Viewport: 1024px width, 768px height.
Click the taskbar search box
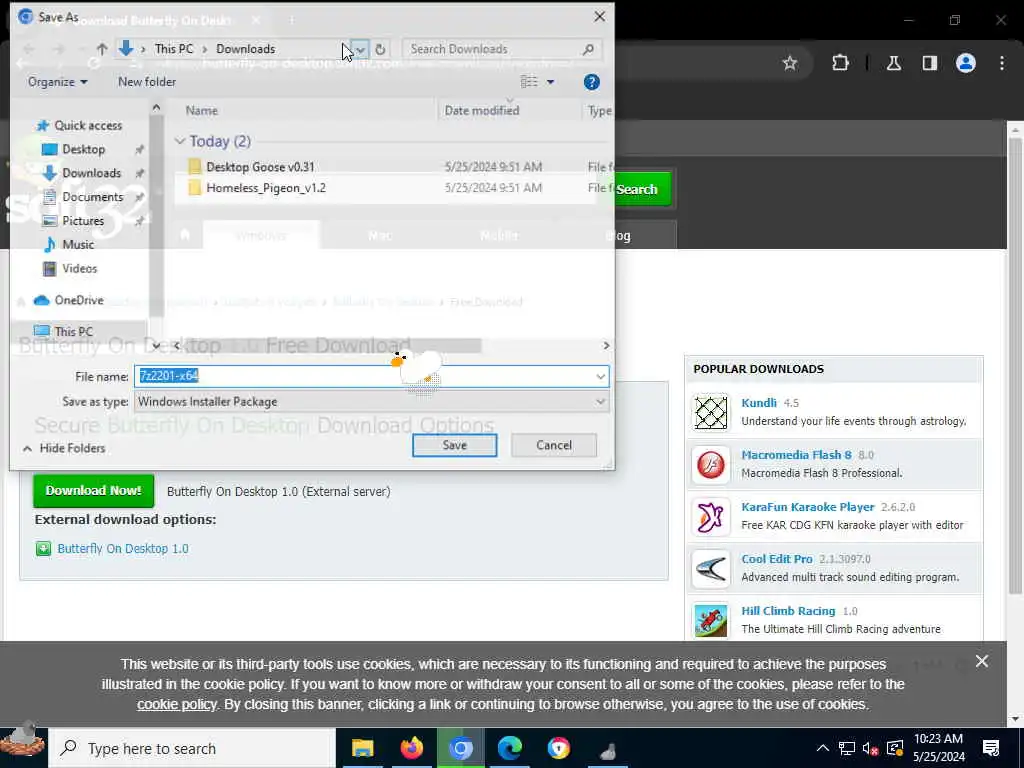pos(192,748)
